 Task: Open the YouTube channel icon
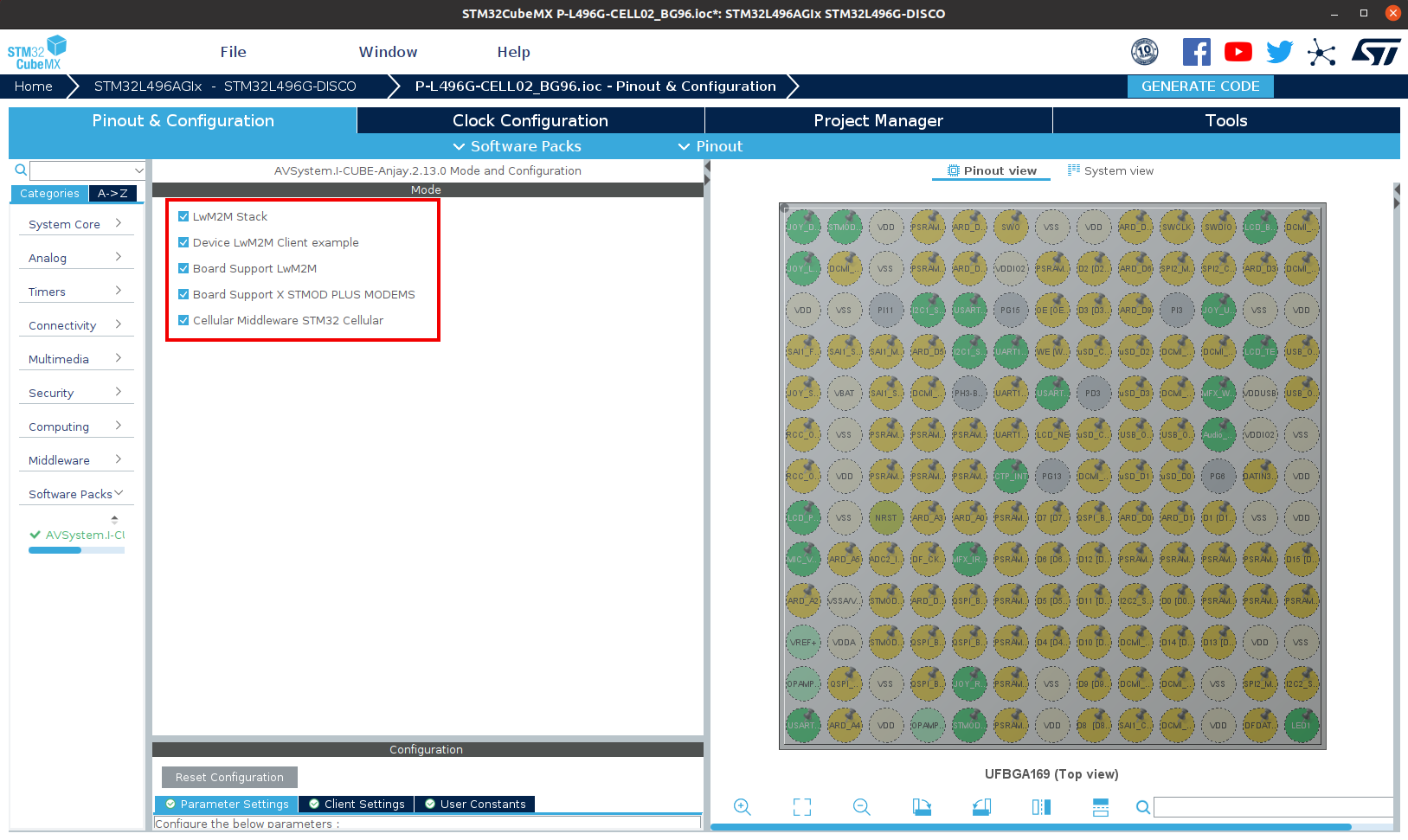(x=1238, y=52)
